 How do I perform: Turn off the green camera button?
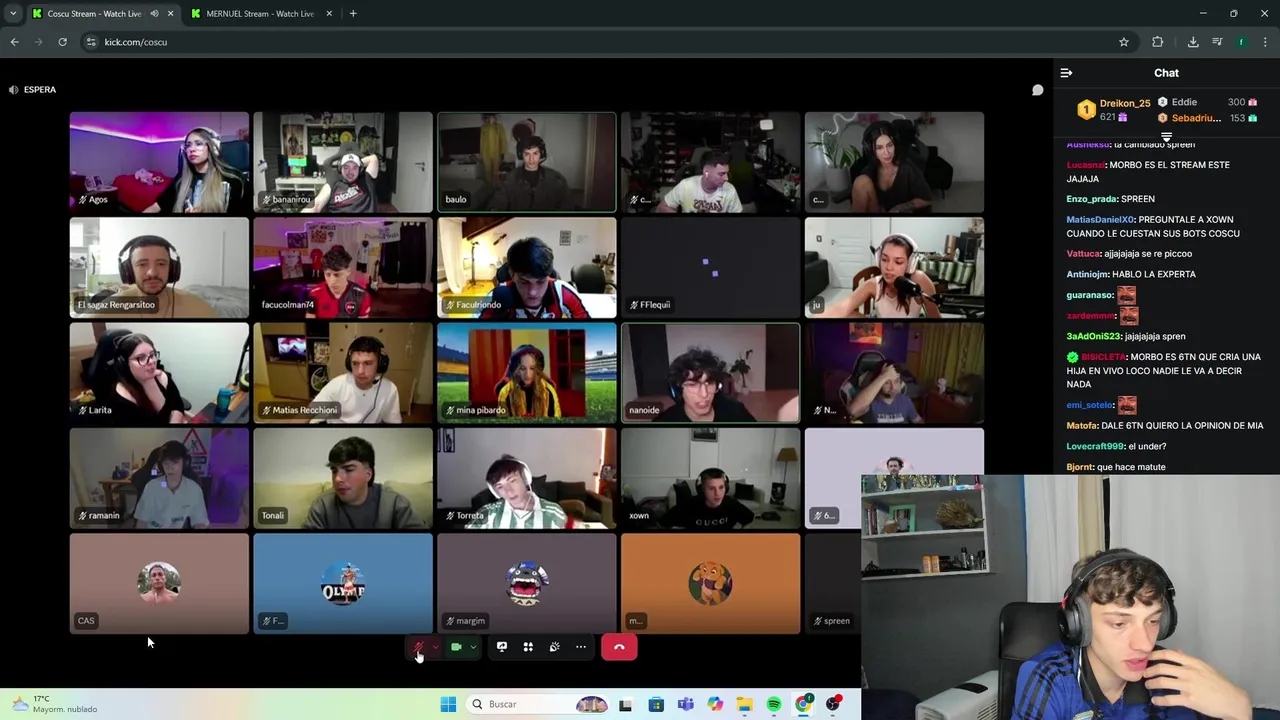(x=456, y=647)
